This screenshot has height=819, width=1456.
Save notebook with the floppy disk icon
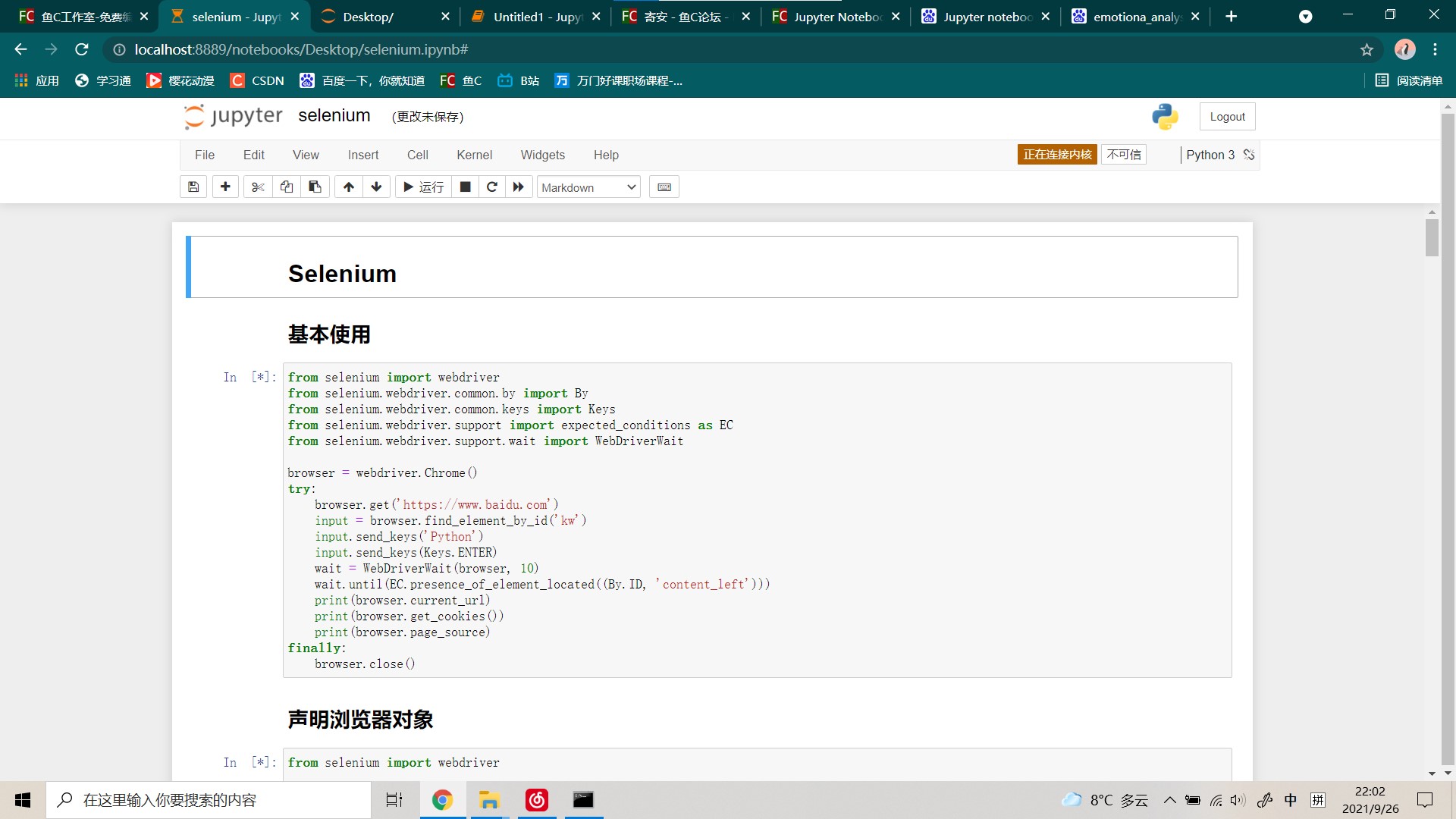193,187
